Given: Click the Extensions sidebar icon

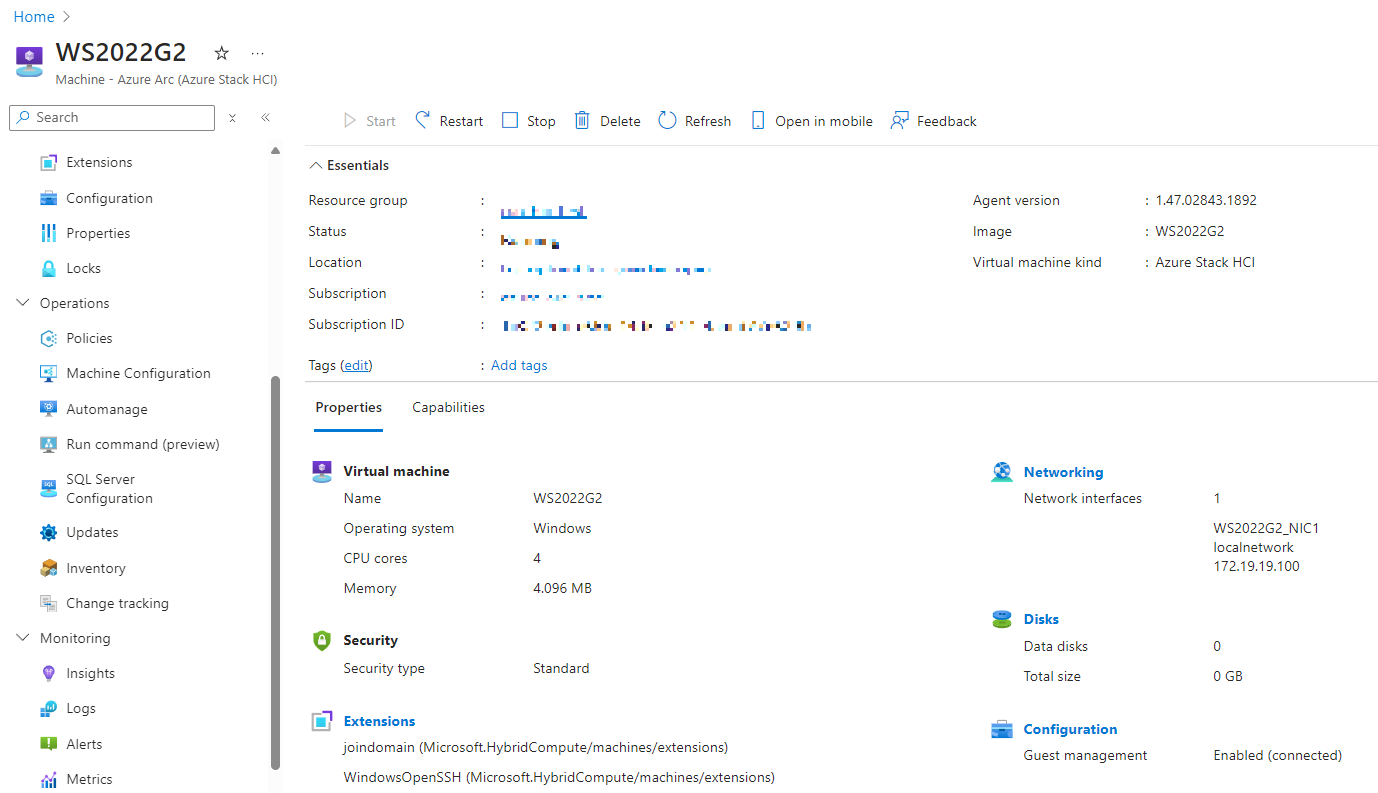Looking at the screenshot, I should (x=48, y=163).
